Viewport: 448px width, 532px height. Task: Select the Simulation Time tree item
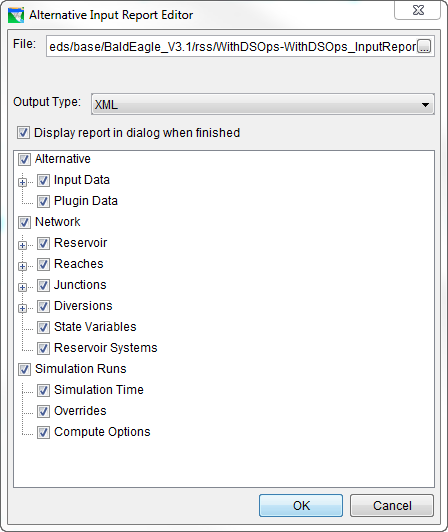click(x=99, y=390)
